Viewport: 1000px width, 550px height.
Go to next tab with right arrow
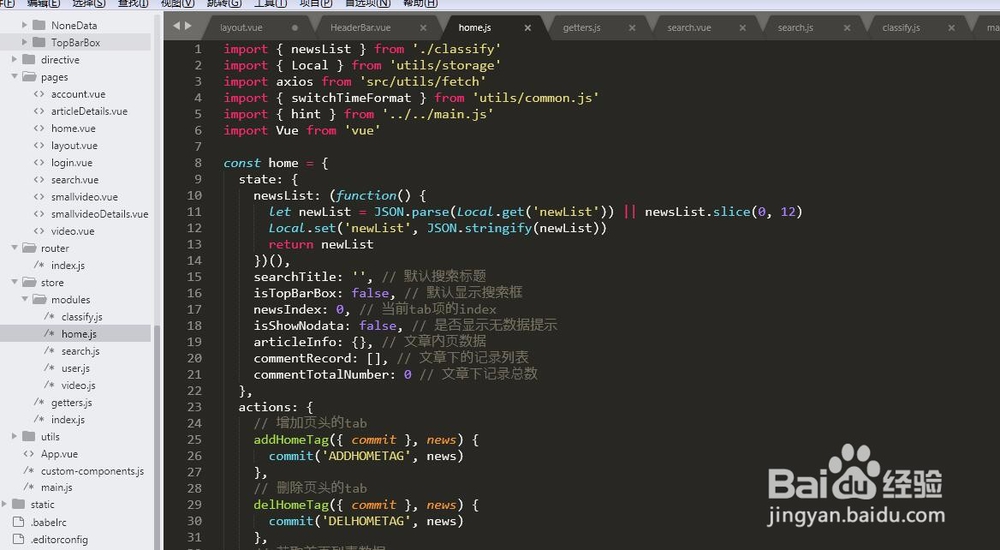(188, 26)
